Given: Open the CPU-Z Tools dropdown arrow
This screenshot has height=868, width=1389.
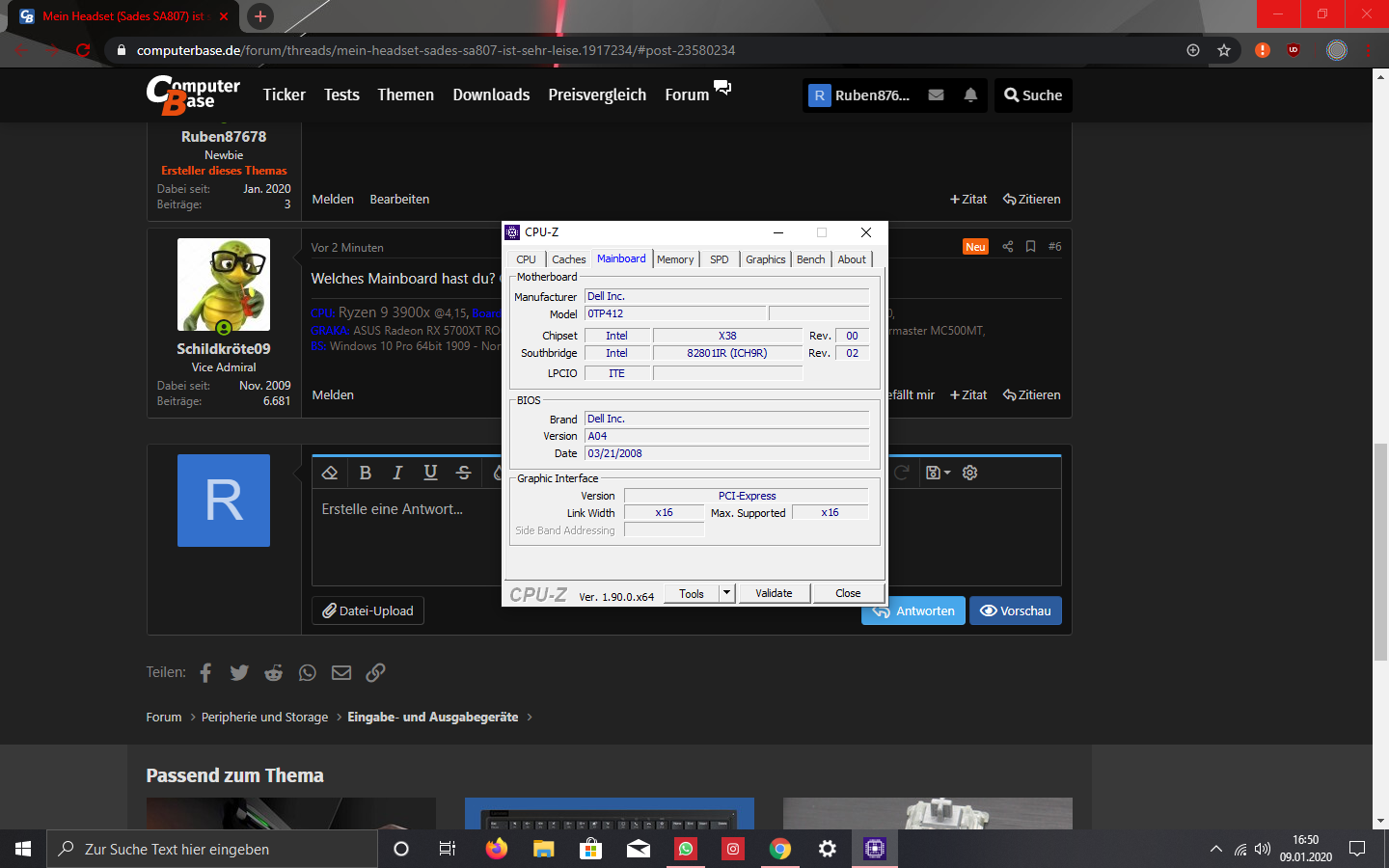Looking at the screenshot, I should click(727, 593).
